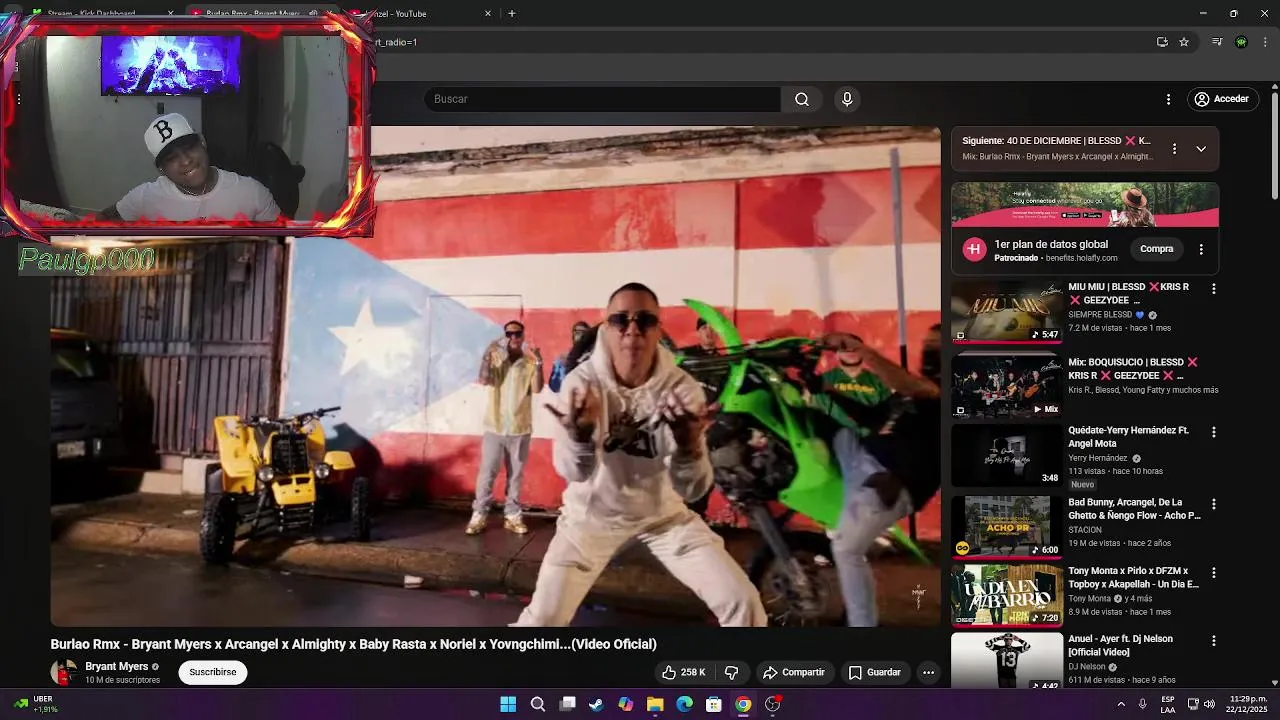The width and height of the screenshot is (1280, 720).
Task: Open Un Dia En El Barrio thumbnail
Action: click(1006, 596)
